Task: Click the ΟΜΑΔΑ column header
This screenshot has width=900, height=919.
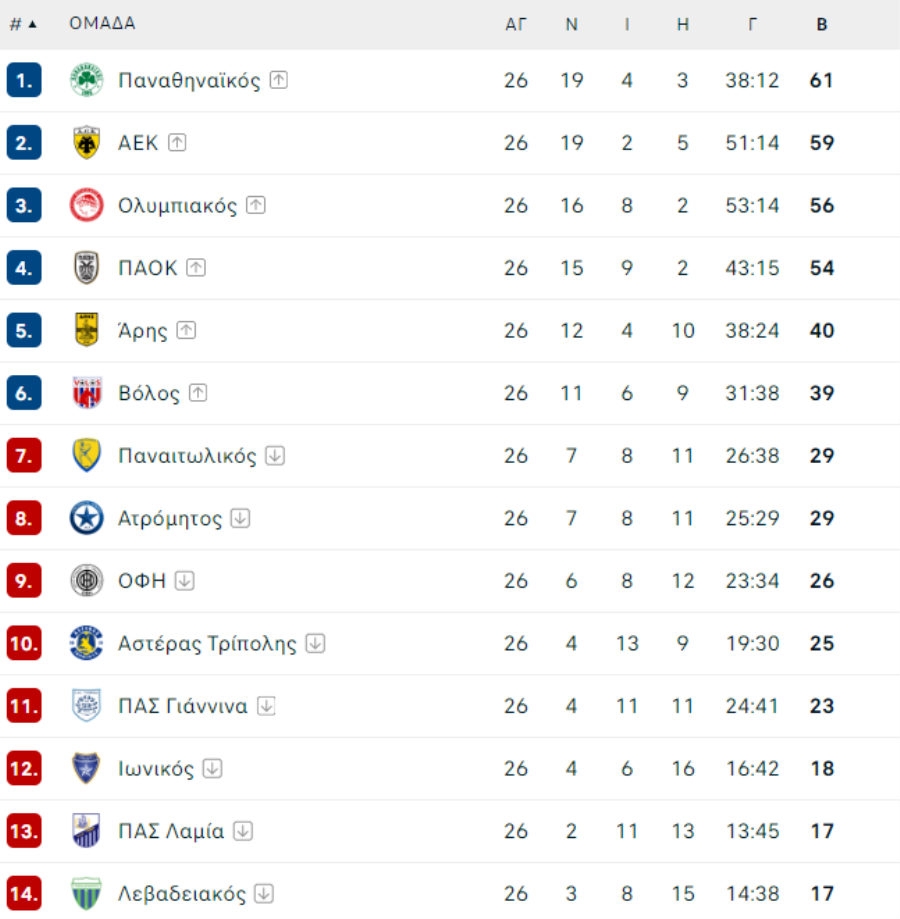Action: [102, 24]
